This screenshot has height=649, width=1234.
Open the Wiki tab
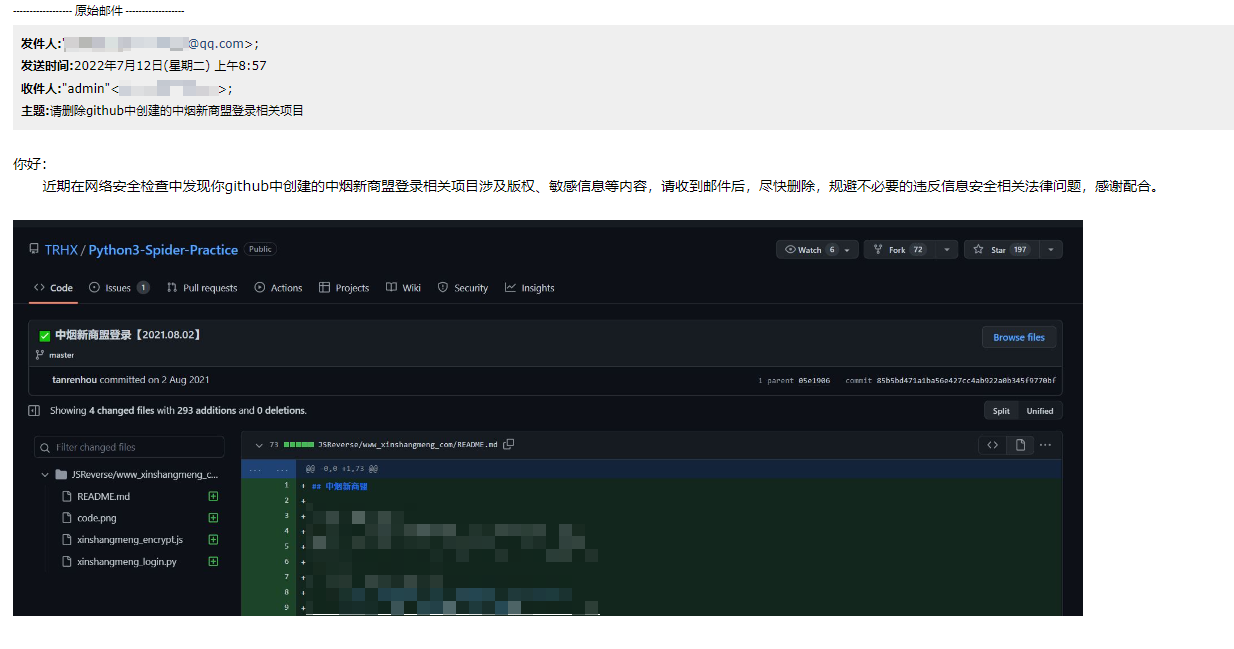click(x=404, y=288)
